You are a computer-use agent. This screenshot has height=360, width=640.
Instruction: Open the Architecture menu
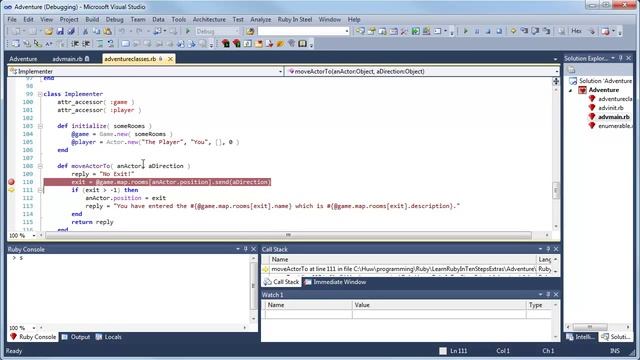[209, 19]
